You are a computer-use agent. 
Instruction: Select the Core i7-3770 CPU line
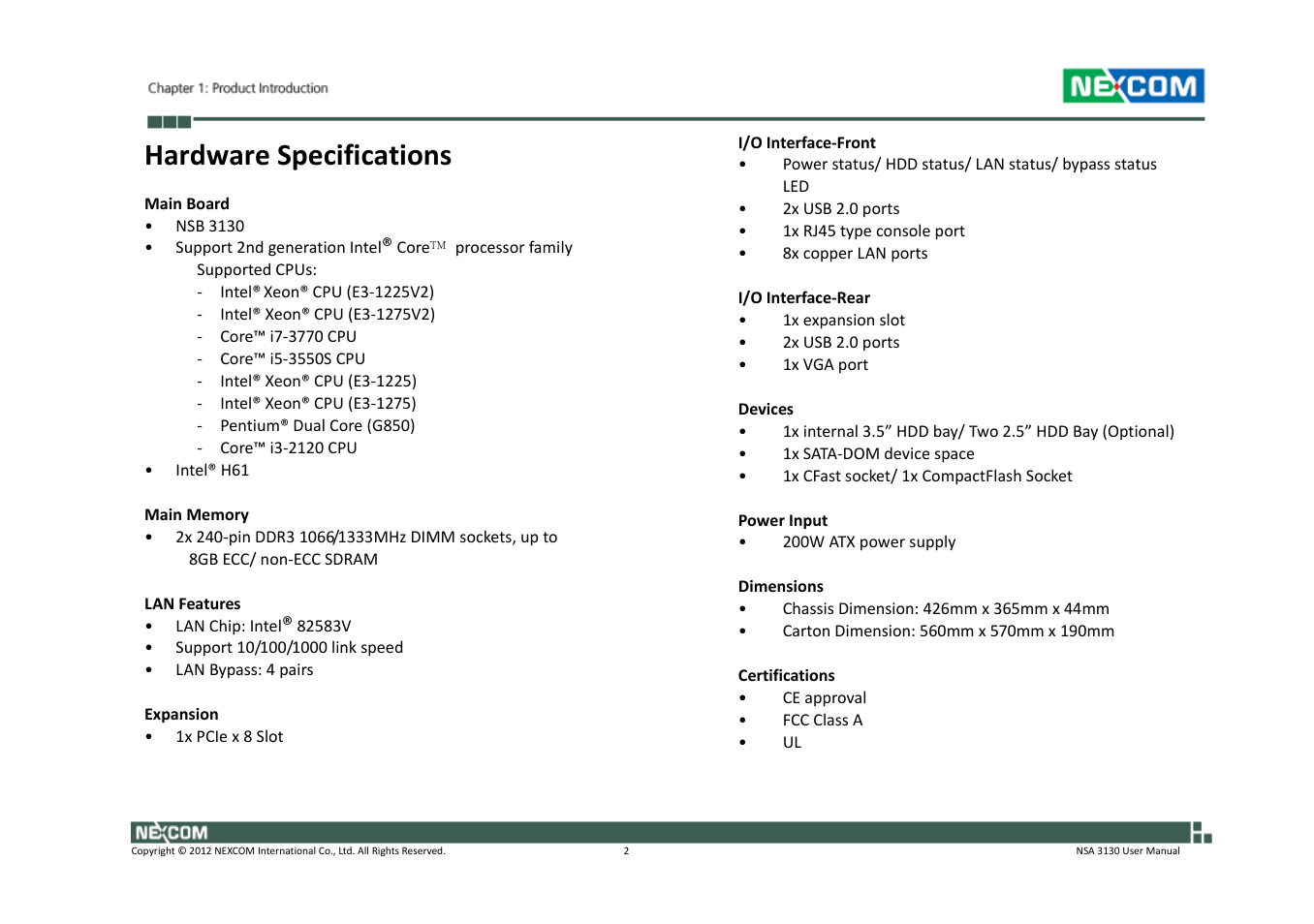point(288,337)
